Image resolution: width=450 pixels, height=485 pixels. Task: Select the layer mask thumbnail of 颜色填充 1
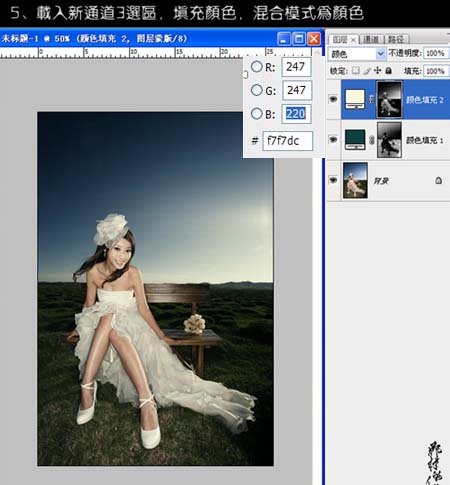click(389, 140)
